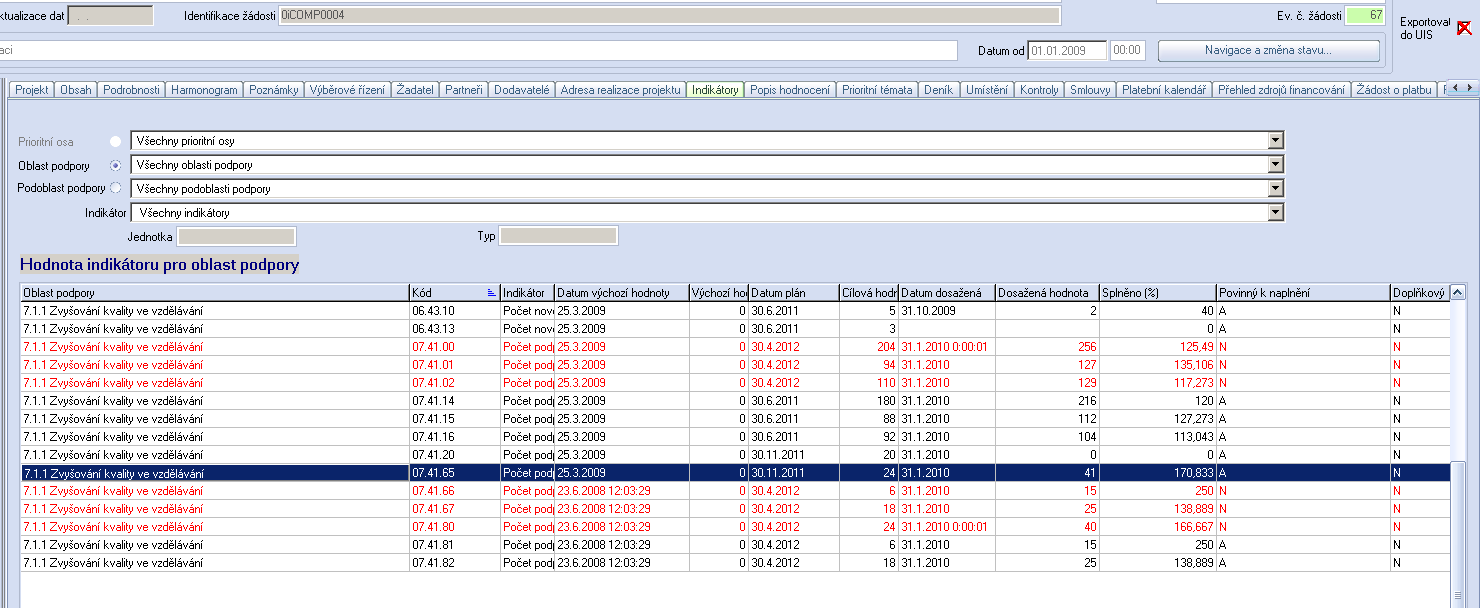The image size is (1480, 608).
Task: Switch to the Kontroly tab
Action: point(1039,90)
